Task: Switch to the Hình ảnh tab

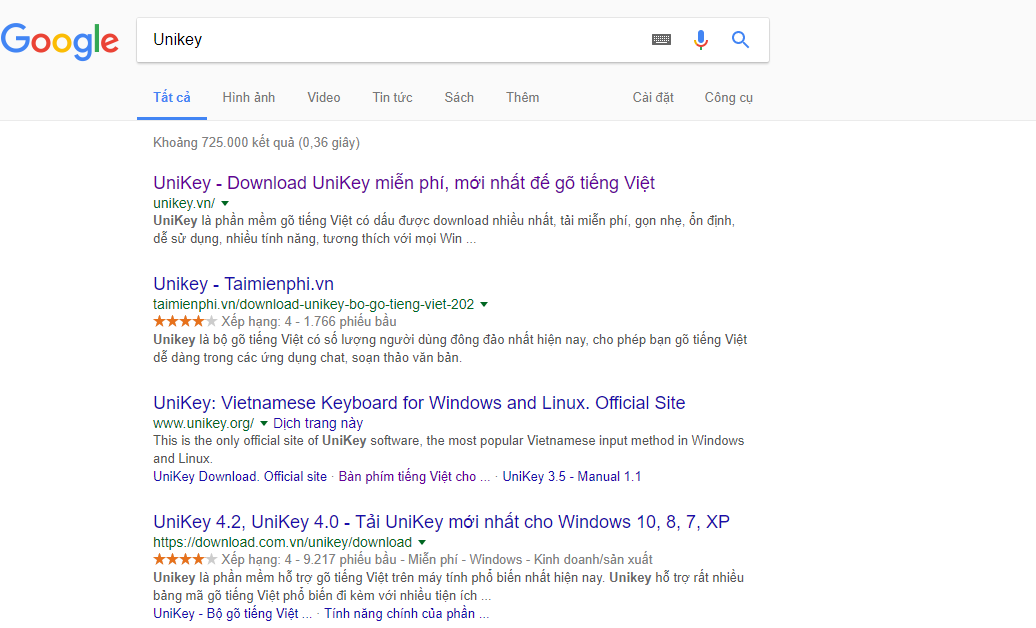Action: (x=248, y=98)
